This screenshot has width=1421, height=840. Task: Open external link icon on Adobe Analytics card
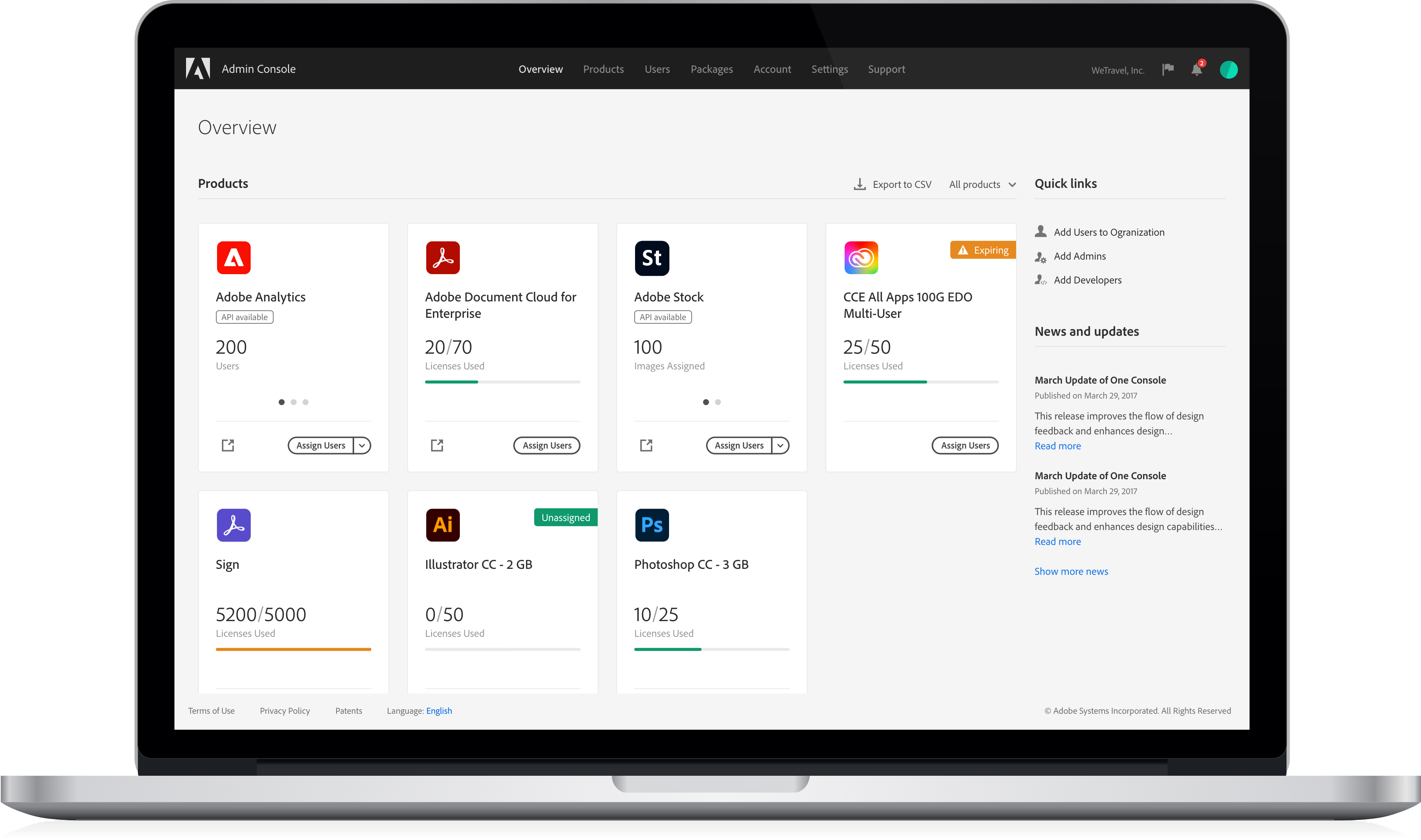pos(227,446)
